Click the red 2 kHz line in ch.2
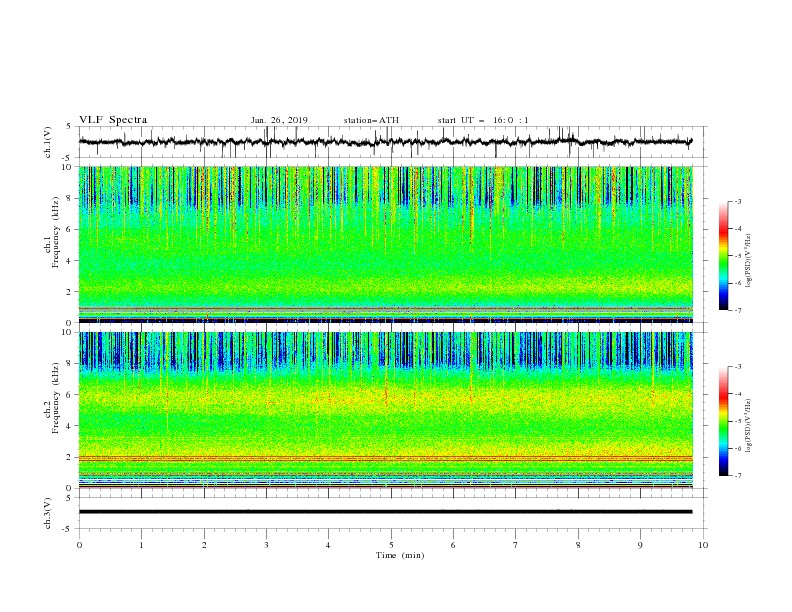Image resolution: width=792 pixels, height=612 pixels. 386,457
